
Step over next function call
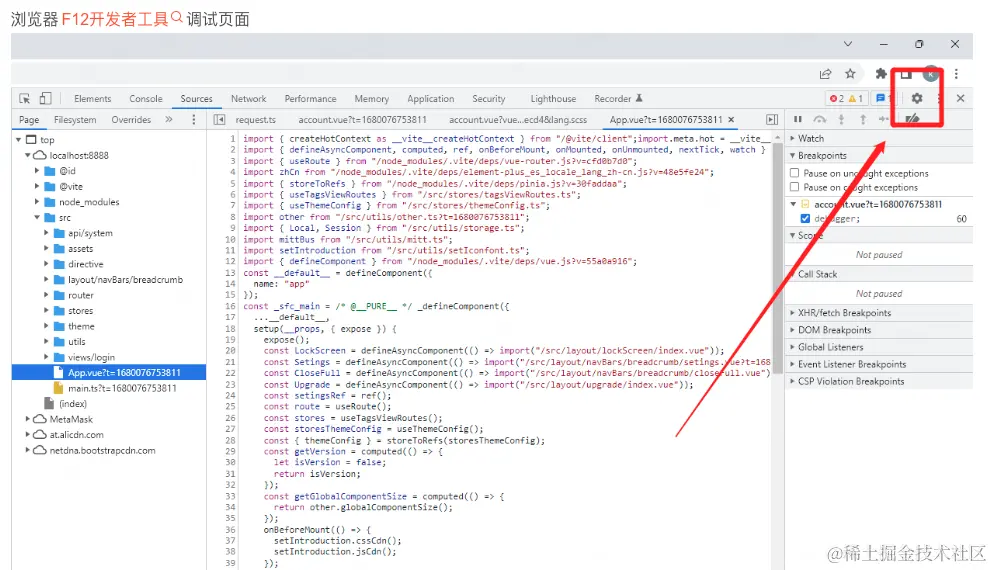pyautogui.click(x=819, y=119)
